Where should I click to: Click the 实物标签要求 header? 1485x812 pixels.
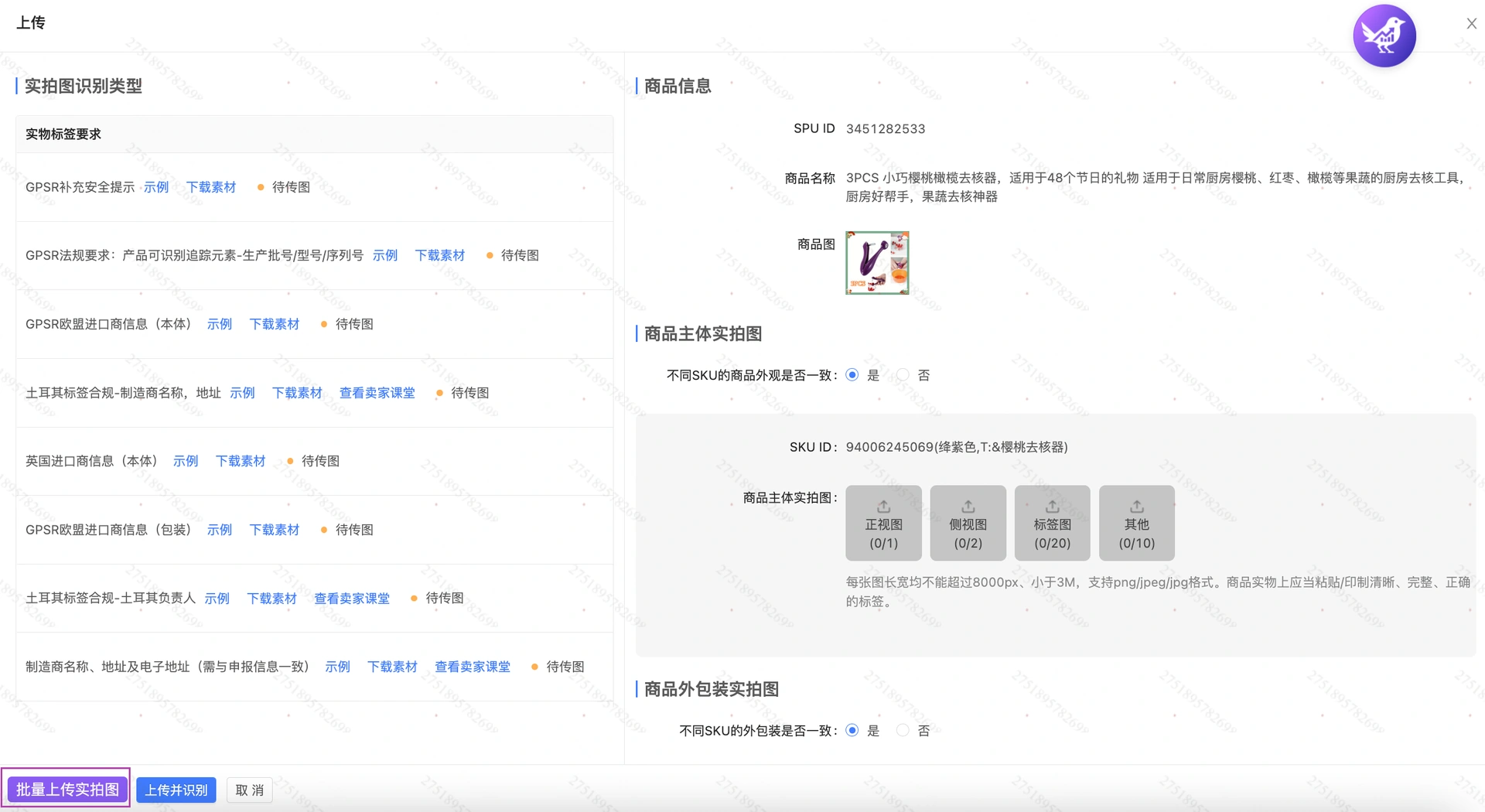(x=63, y=135)
